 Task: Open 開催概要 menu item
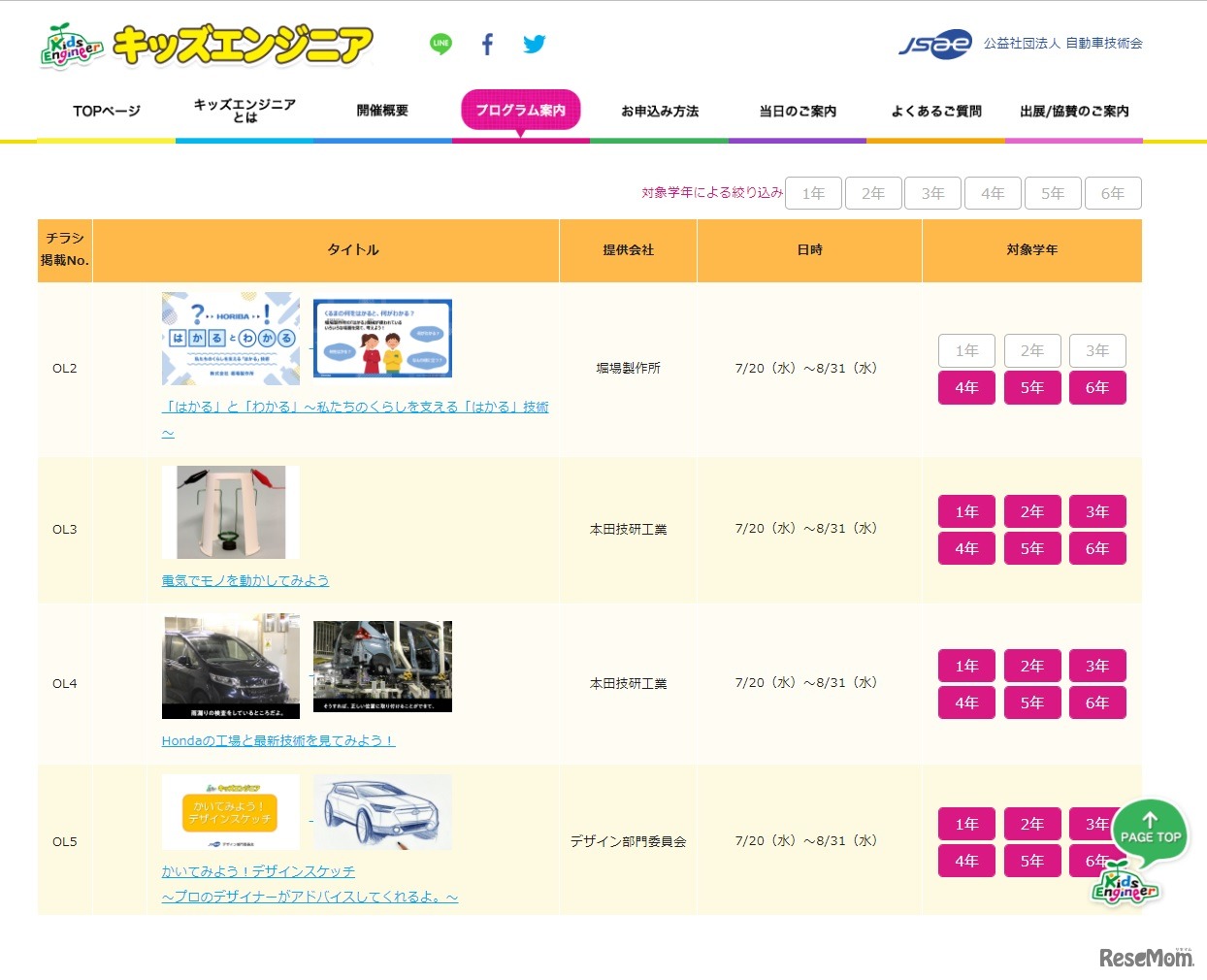[x=382, y=111]
